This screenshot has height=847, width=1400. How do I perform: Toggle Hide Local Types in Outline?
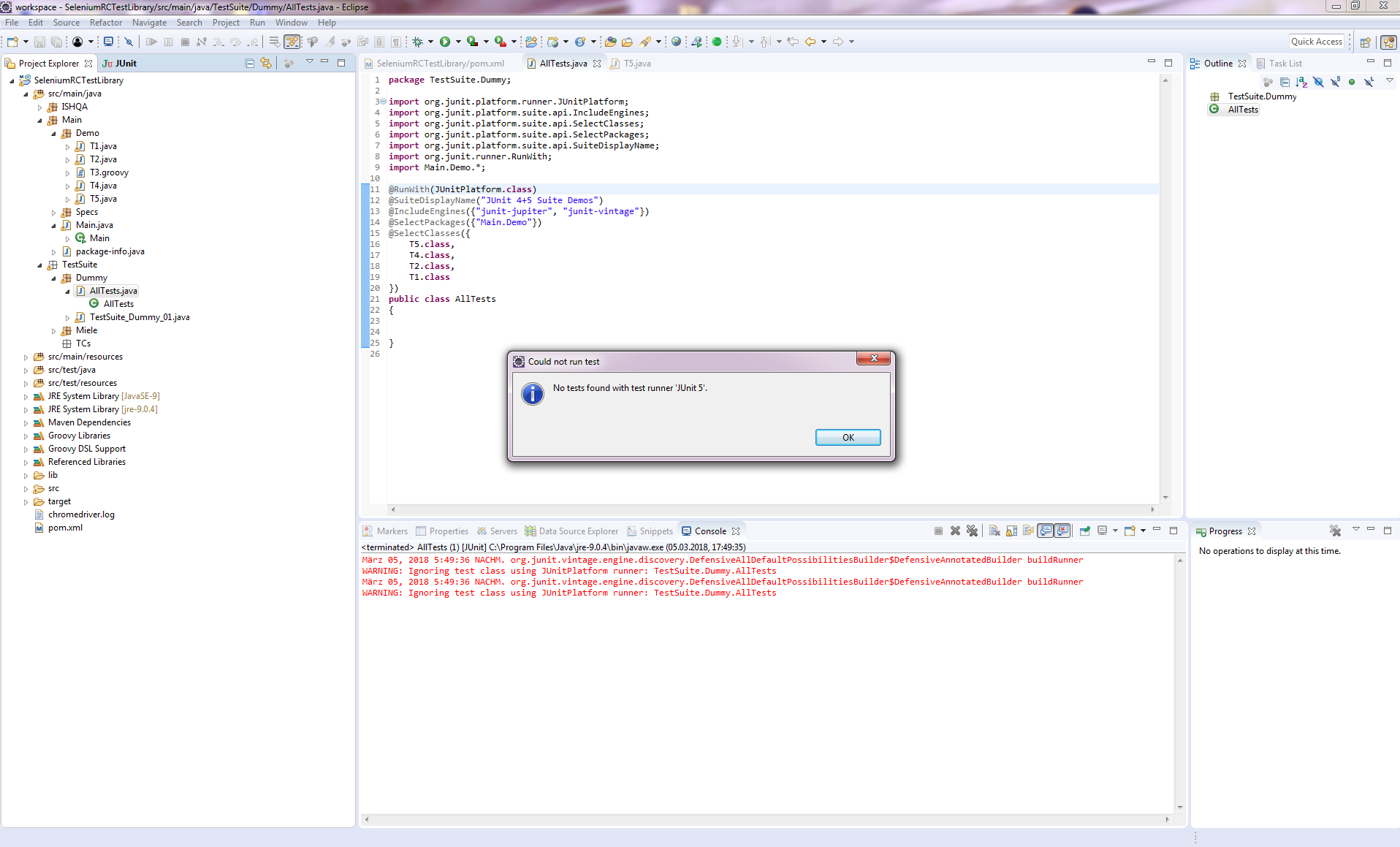click(1369, 82)
